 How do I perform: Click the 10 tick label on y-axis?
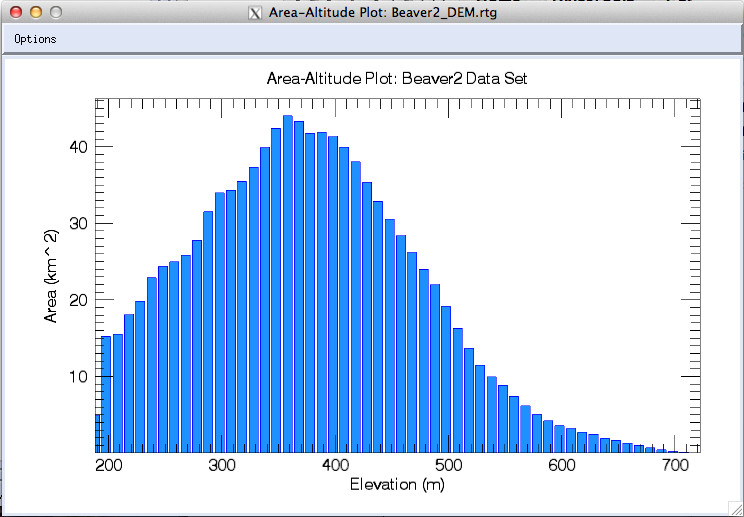[79, 376]
